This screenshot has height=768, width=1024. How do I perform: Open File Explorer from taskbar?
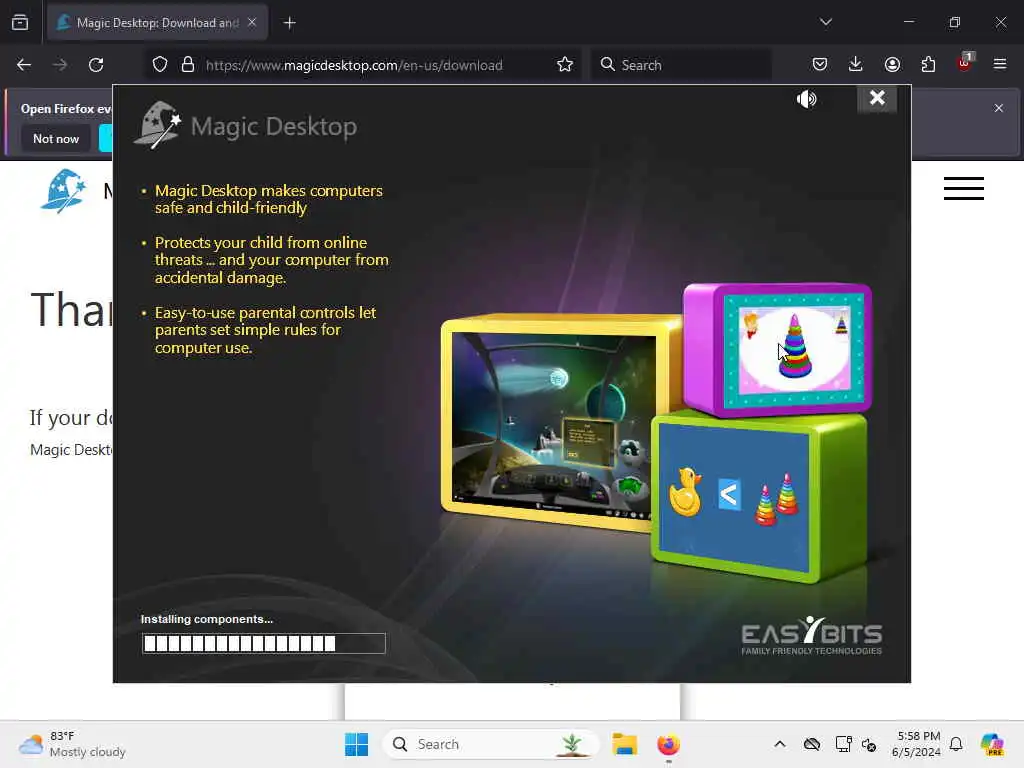(x=624, y=744)
